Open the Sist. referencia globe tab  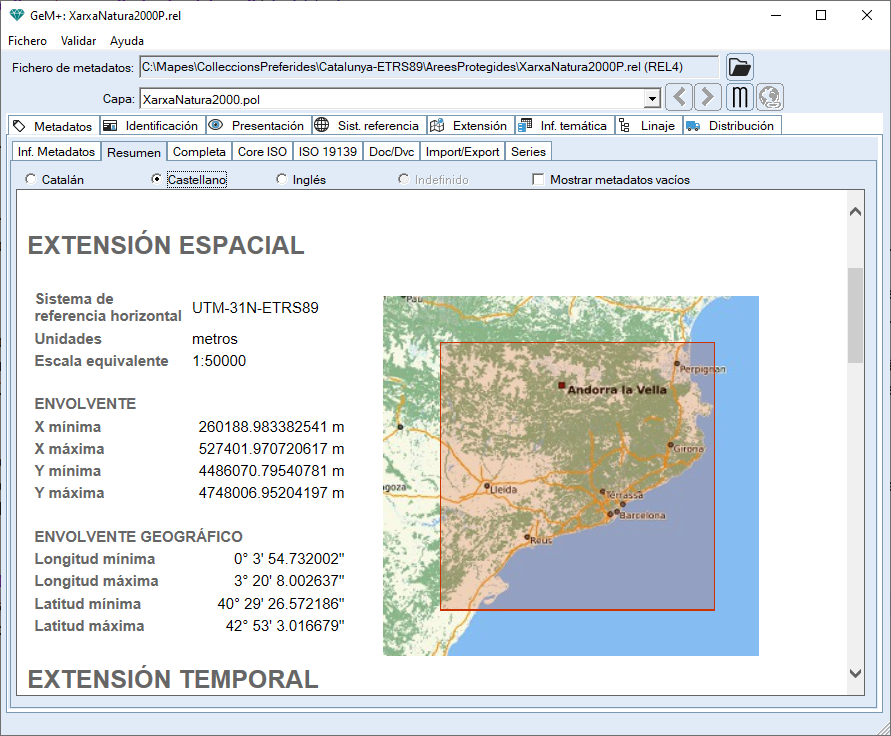point(368,126)
